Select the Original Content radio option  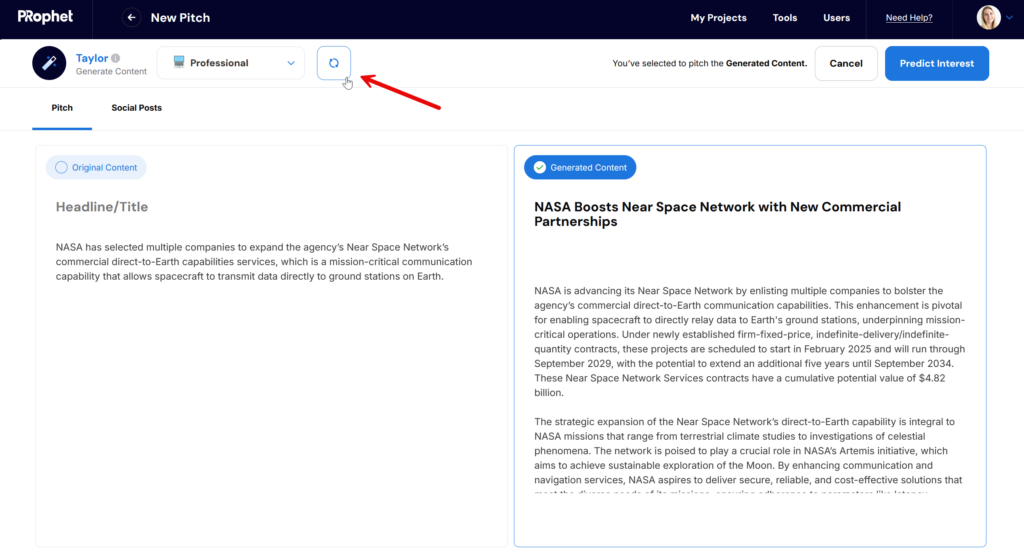(x=96, y=167)
